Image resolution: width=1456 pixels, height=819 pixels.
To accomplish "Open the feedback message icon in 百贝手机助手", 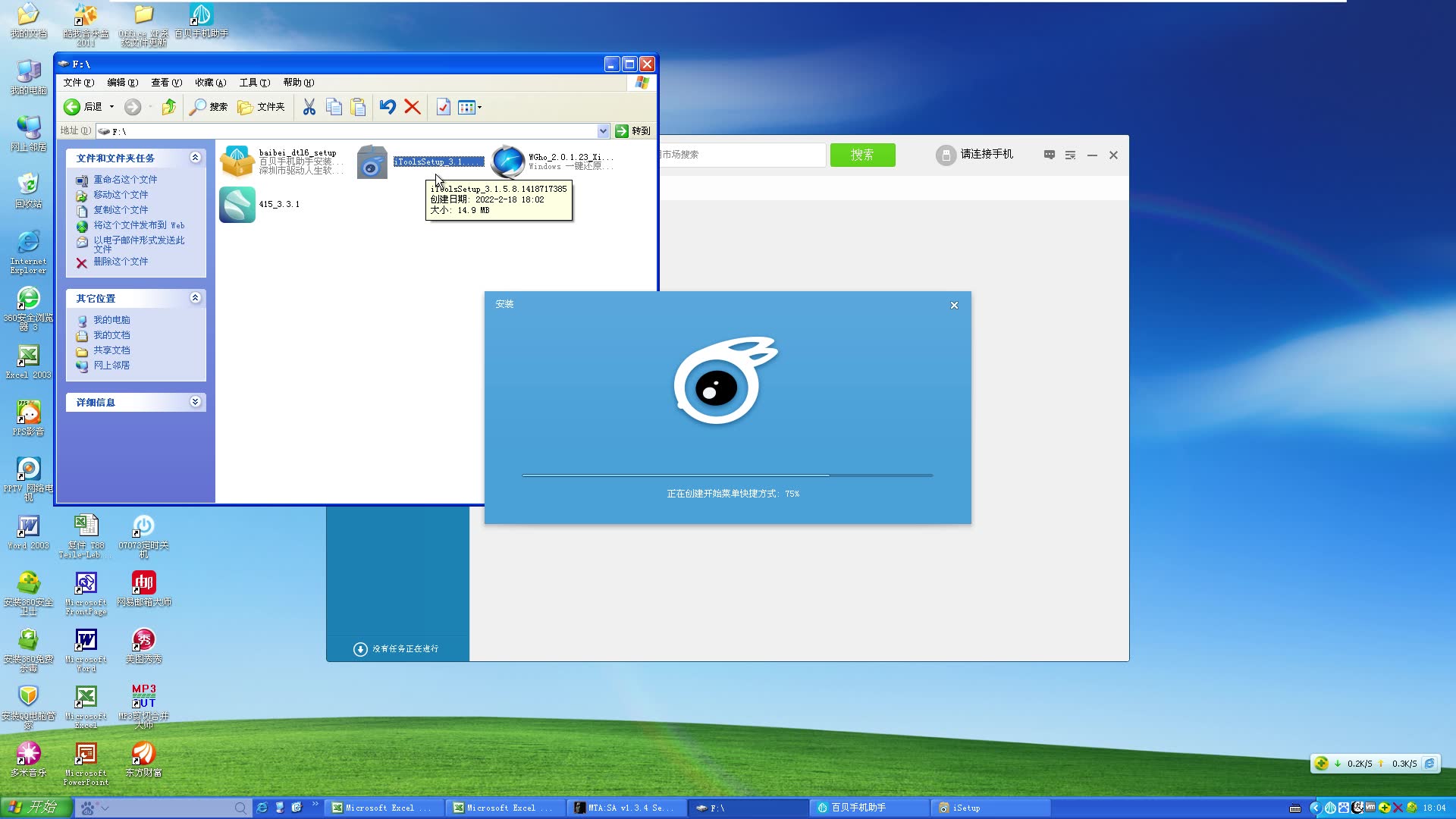I will click(1049, 155).
